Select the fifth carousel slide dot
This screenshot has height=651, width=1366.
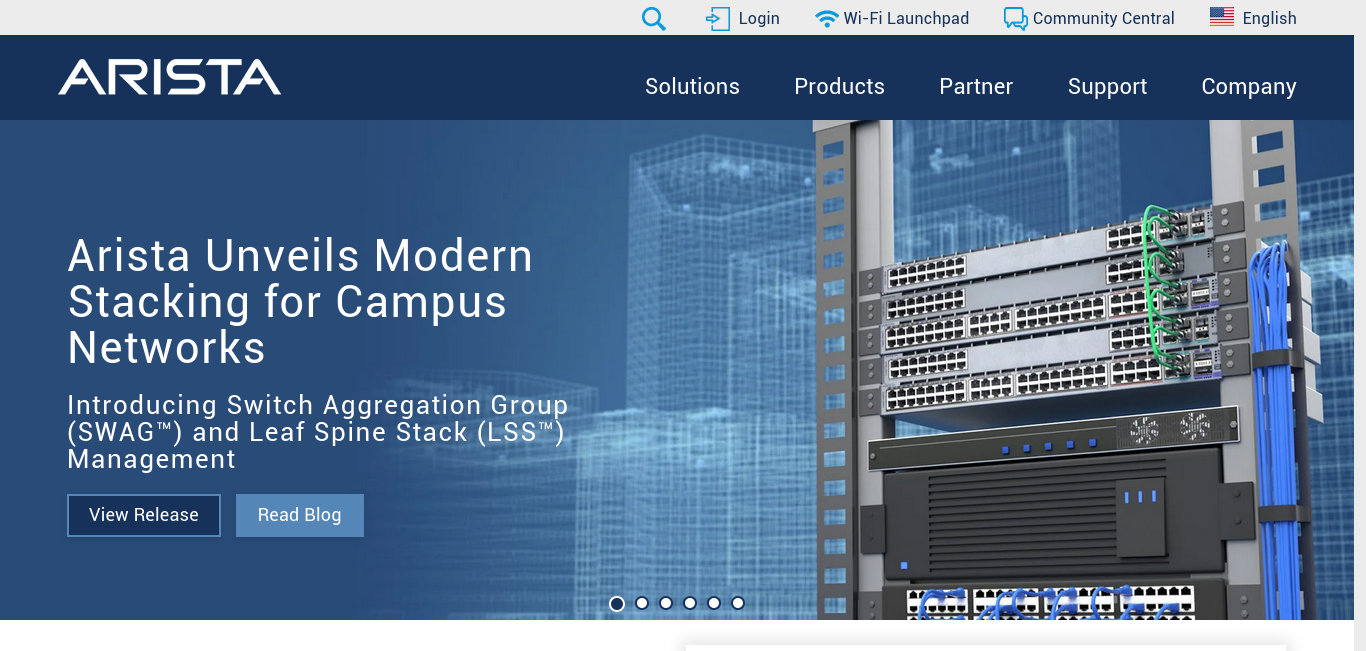click(x=714, y=603)
